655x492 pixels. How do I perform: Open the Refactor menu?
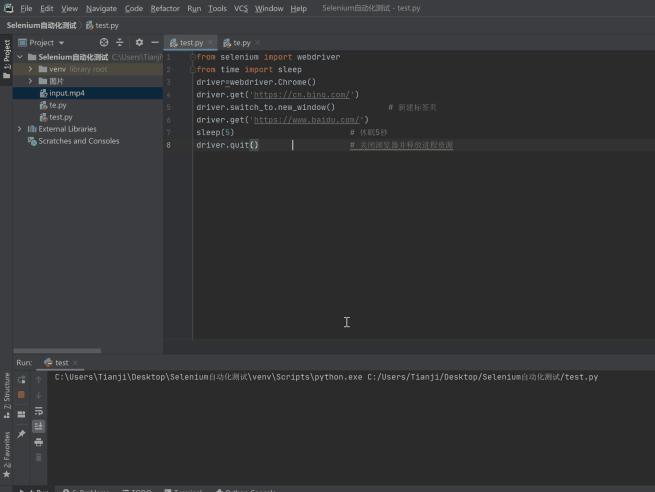165,8
